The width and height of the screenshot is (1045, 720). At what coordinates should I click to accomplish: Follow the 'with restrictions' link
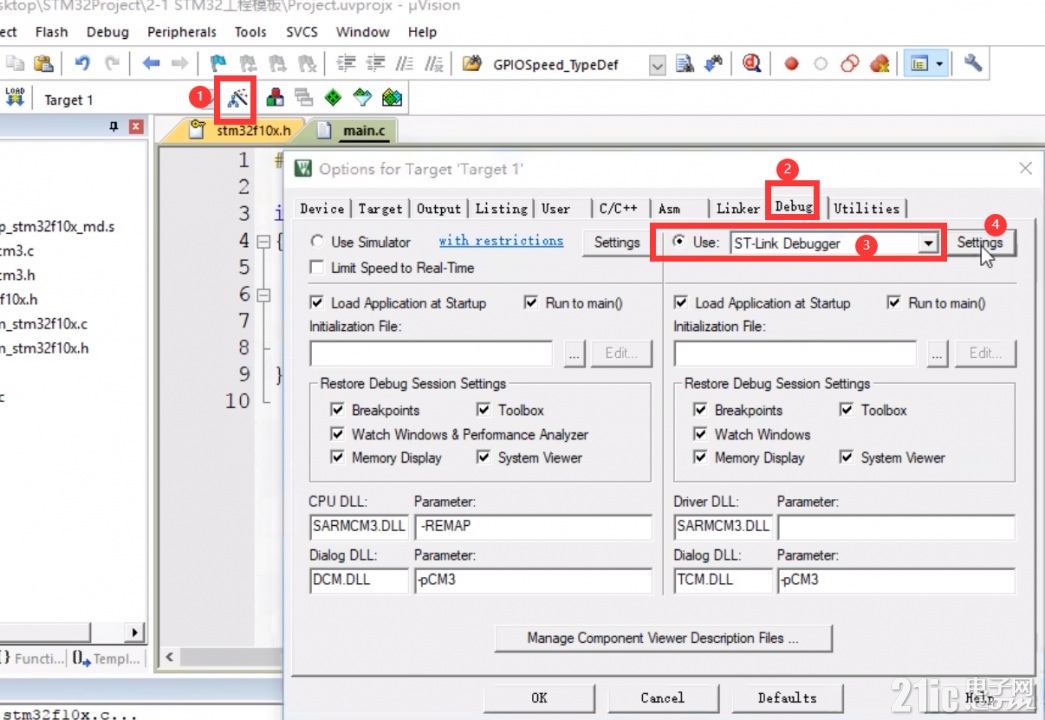coord(501,241)
